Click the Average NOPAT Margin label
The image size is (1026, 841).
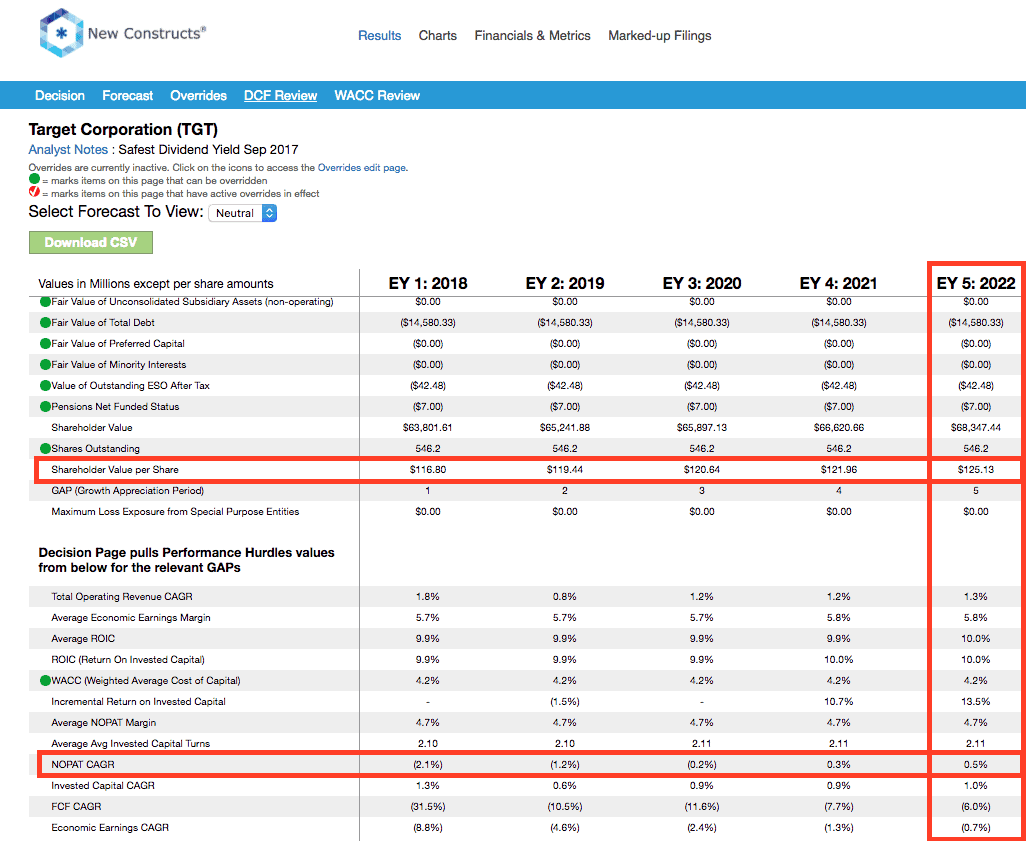103,723
